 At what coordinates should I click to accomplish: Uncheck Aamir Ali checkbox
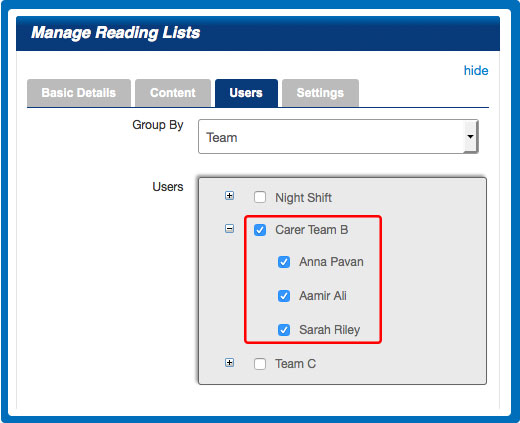coord(284,296)
